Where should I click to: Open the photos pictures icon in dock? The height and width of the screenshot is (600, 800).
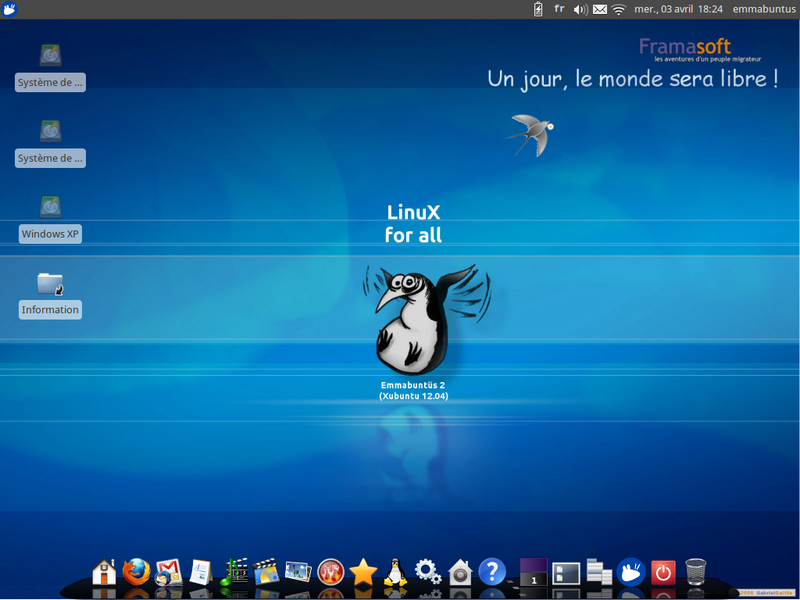pyautogui.click(x=298, y=572)
